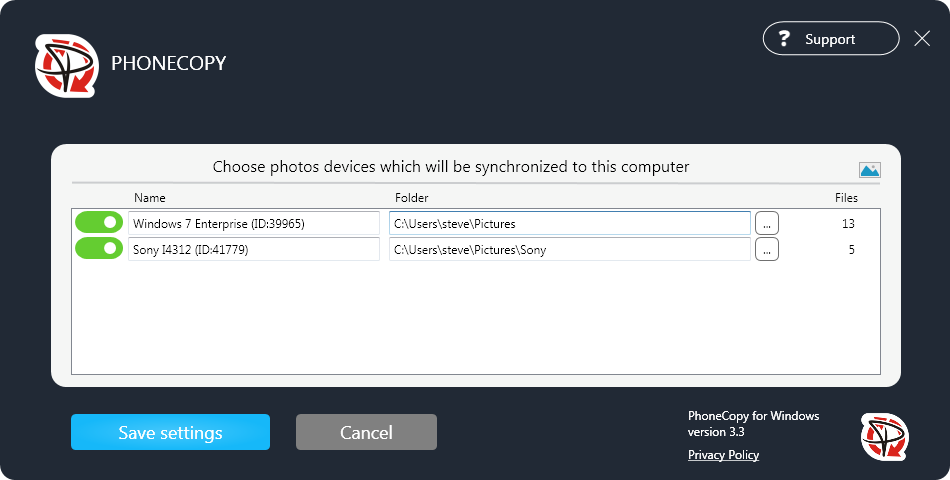The height and width of the screenshot is (480, 950).
Task: Click the PhoneCopy logo in header
Action: point(67,65)
